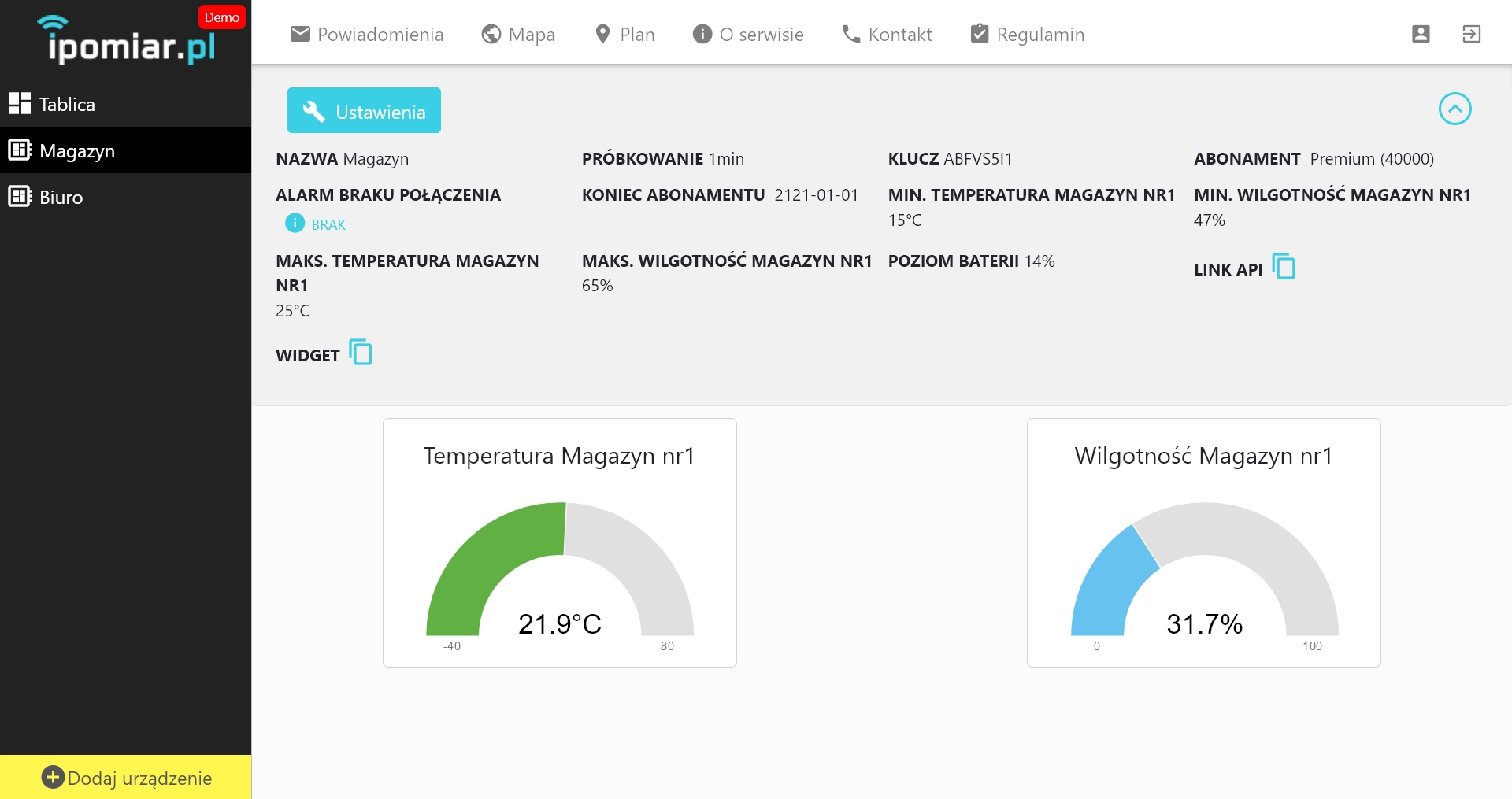
Task: Open the Plan page
Action: (x=624, y=34)
